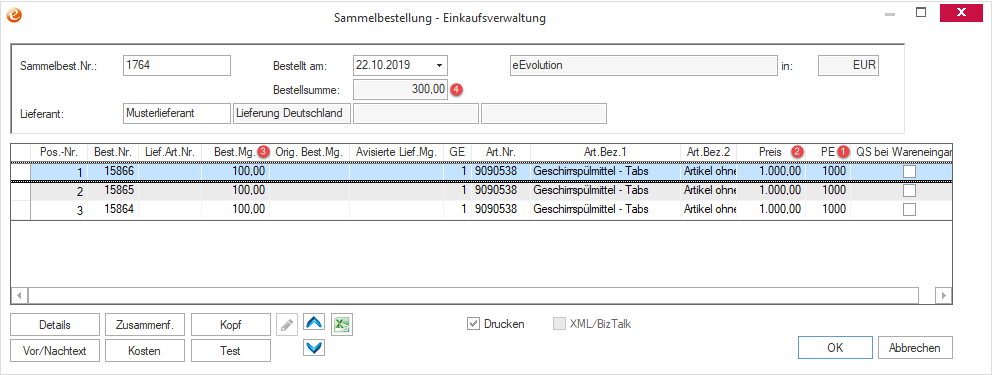Check QS bei Wareneingang for order 15865
Image resolution: width=992 pixels, height=375 pixels.
coord(909,190)
